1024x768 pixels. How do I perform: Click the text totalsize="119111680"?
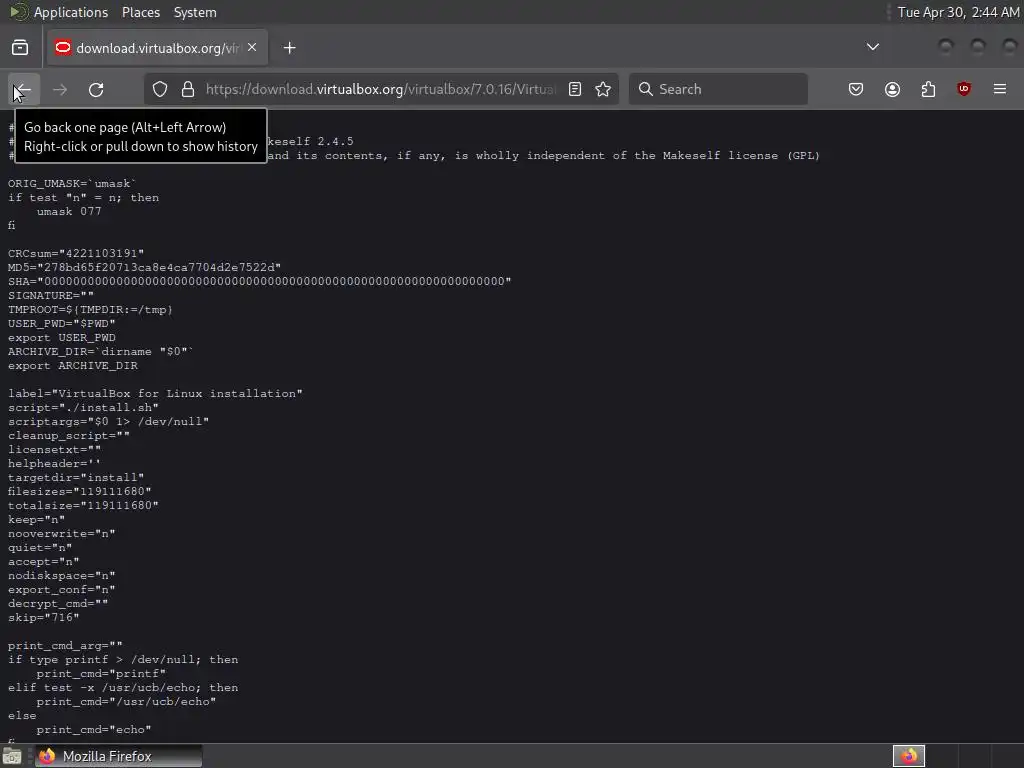point(83,505)
